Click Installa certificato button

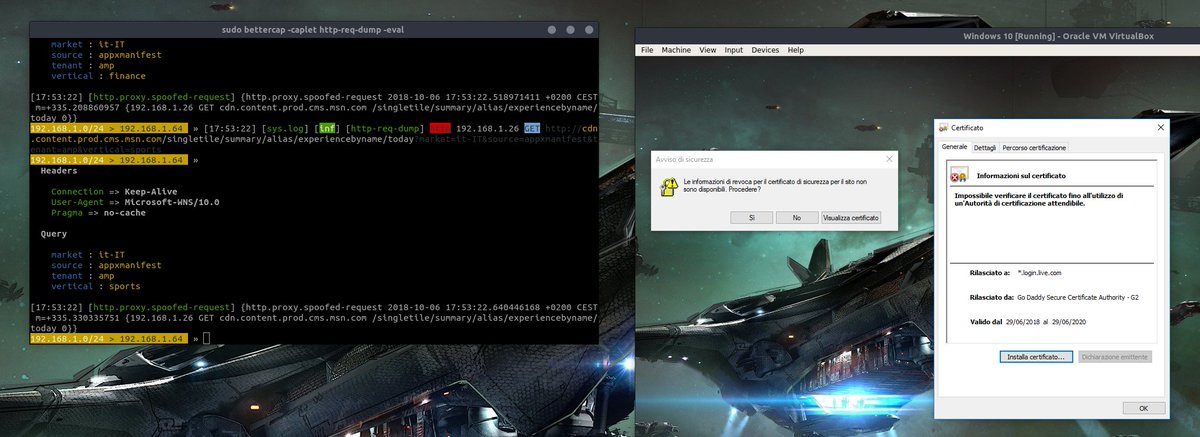1037,356
